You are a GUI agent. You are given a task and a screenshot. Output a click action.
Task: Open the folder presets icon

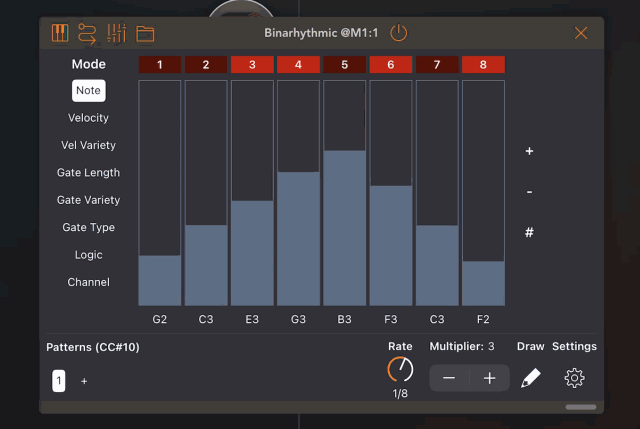point(145,33)
